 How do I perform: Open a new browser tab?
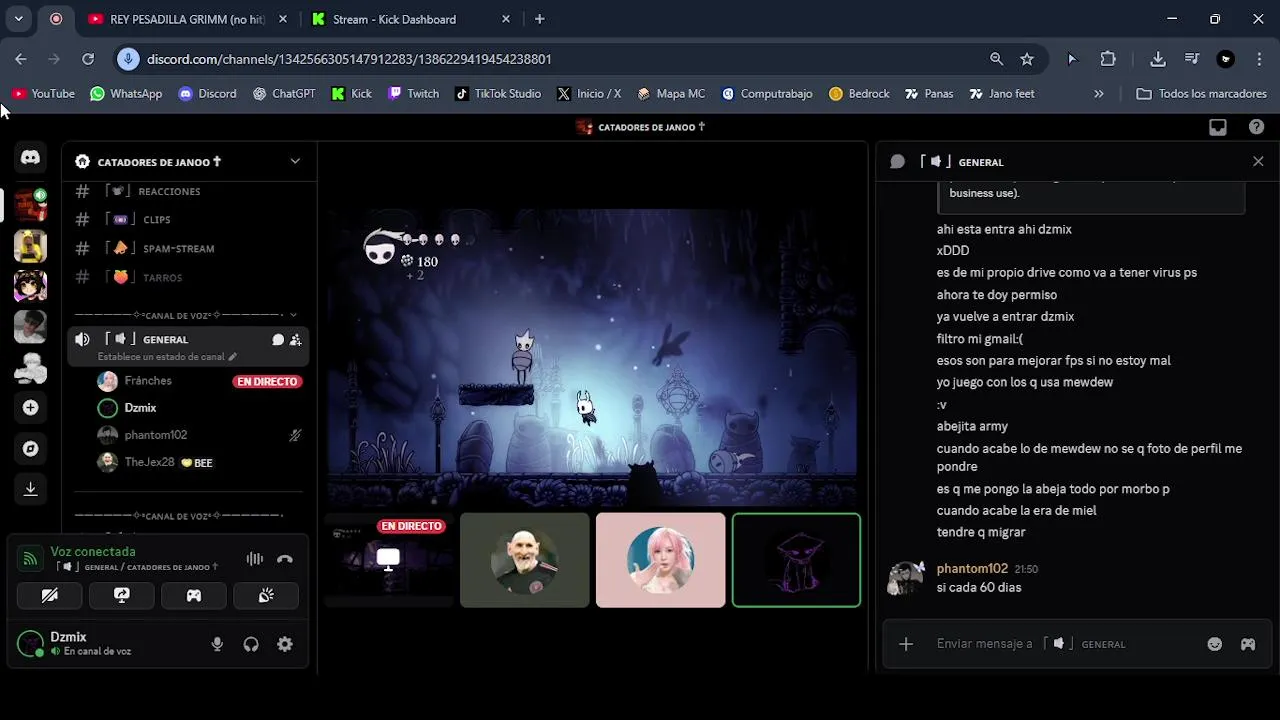540,19
